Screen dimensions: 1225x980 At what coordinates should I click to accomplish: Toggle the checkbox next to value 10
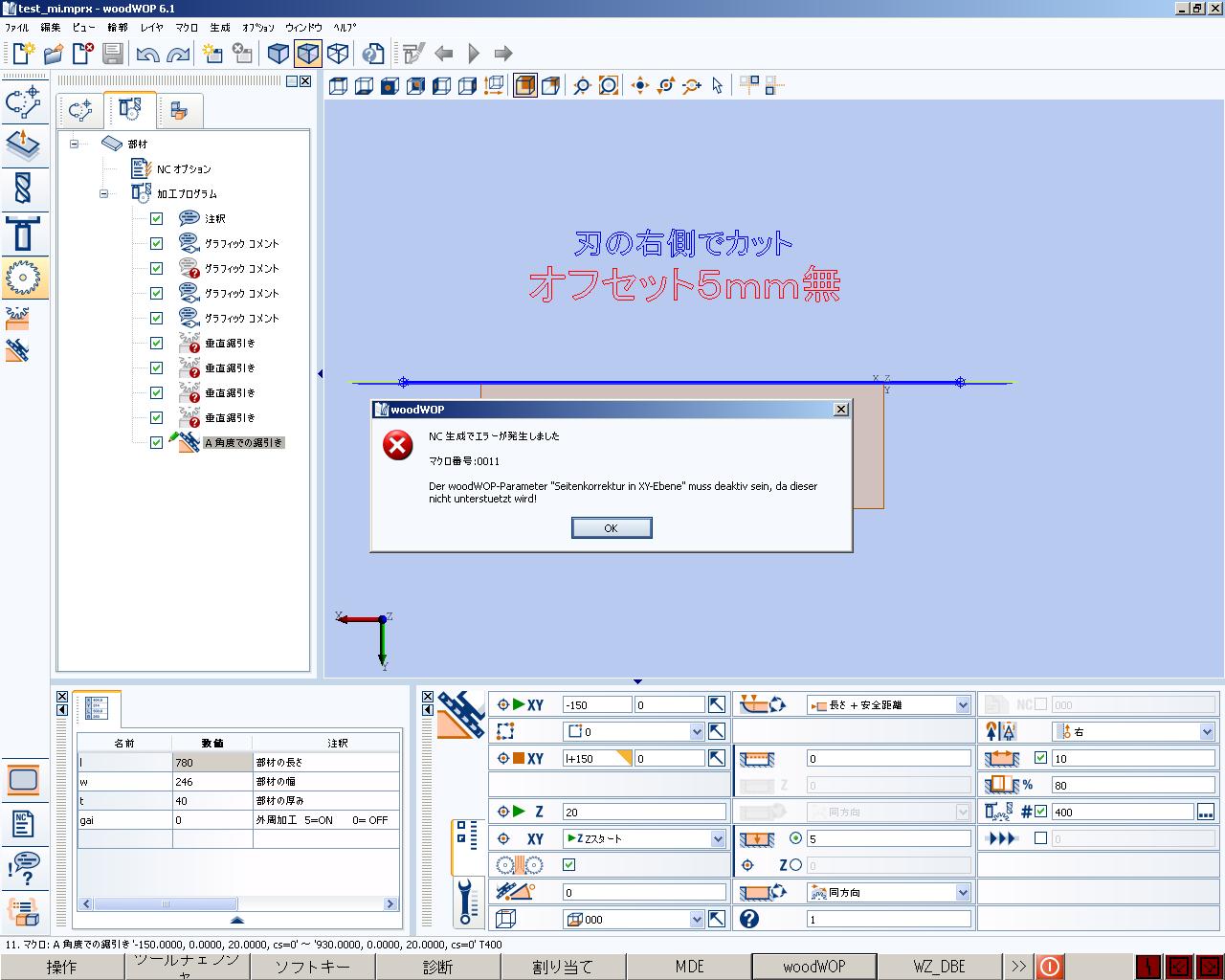pyautogui.click(x=1040, y=758)
